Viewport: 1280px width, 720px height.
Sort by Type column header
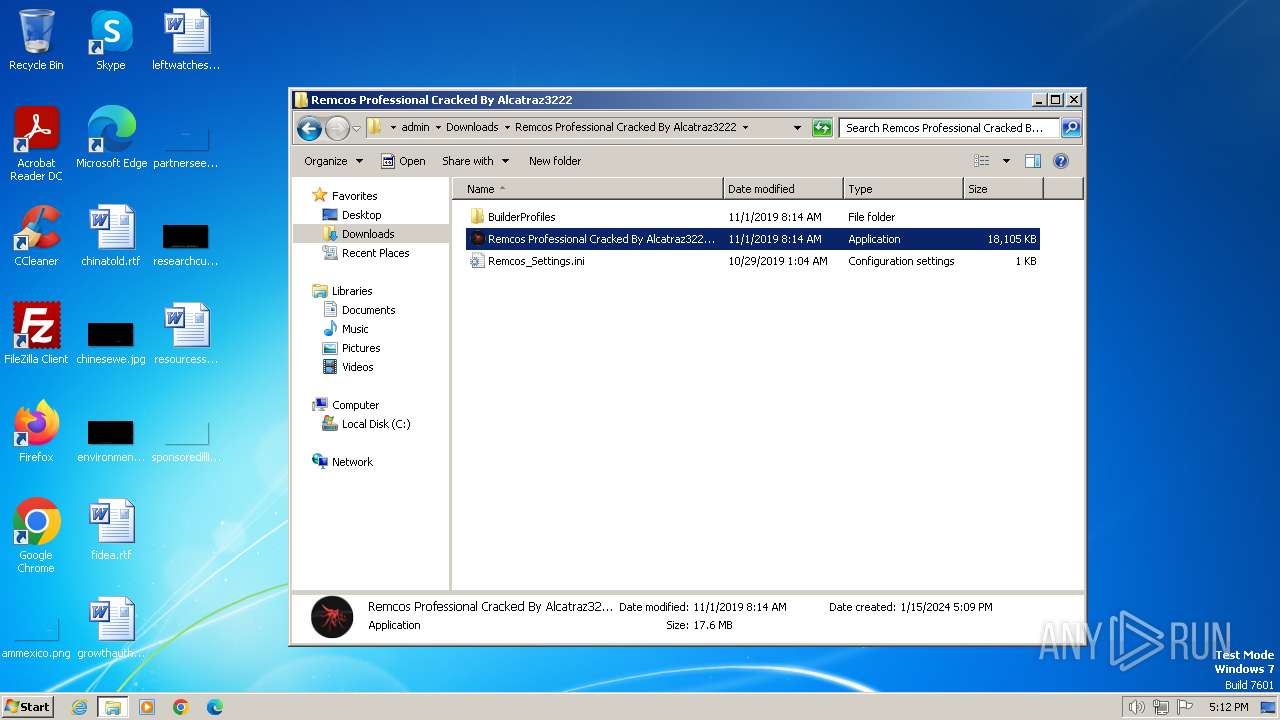click(903, 189)
